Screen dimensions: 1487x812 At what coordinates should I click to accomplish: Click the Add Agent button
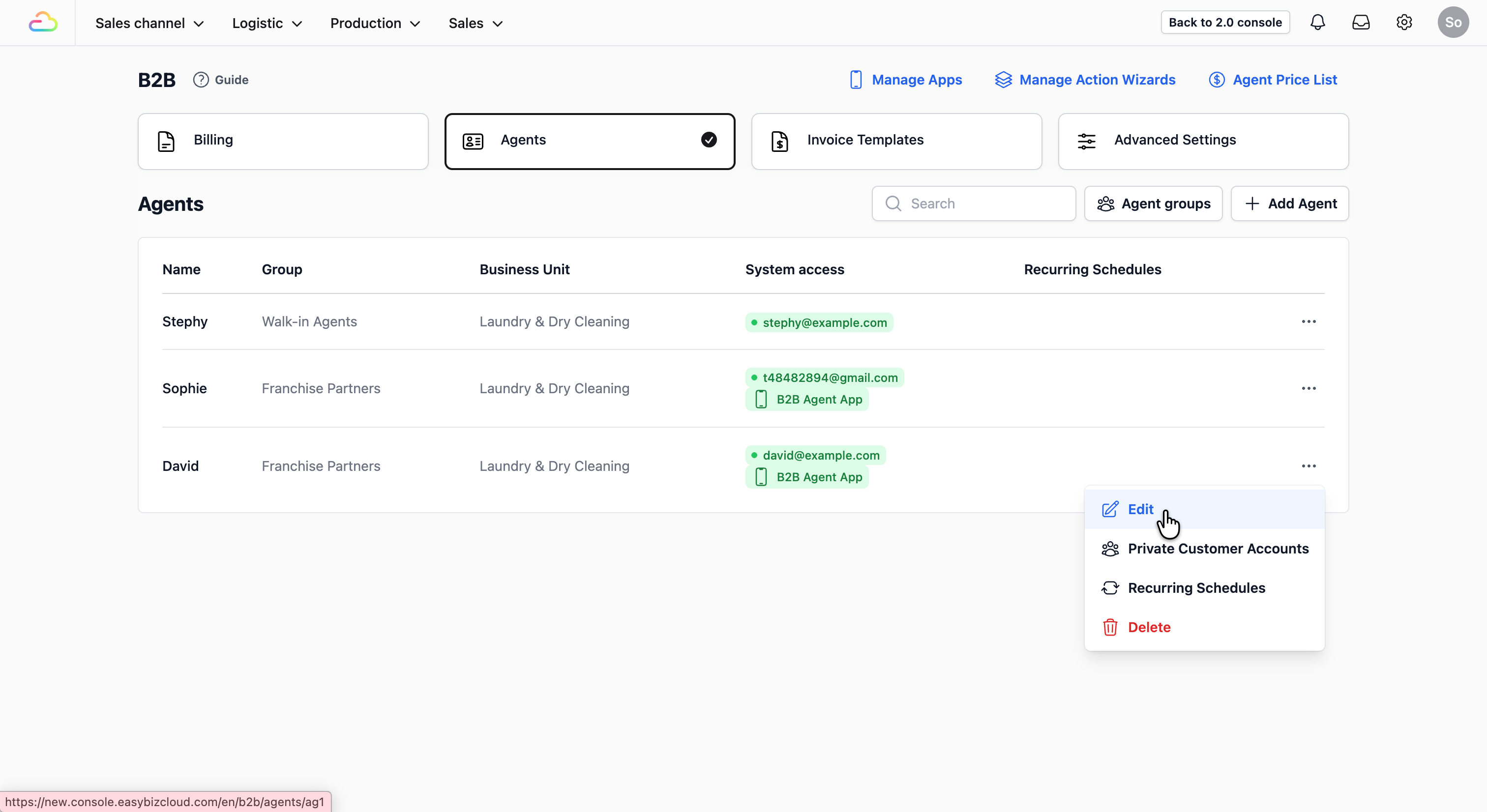click(x=1290, y=203)
